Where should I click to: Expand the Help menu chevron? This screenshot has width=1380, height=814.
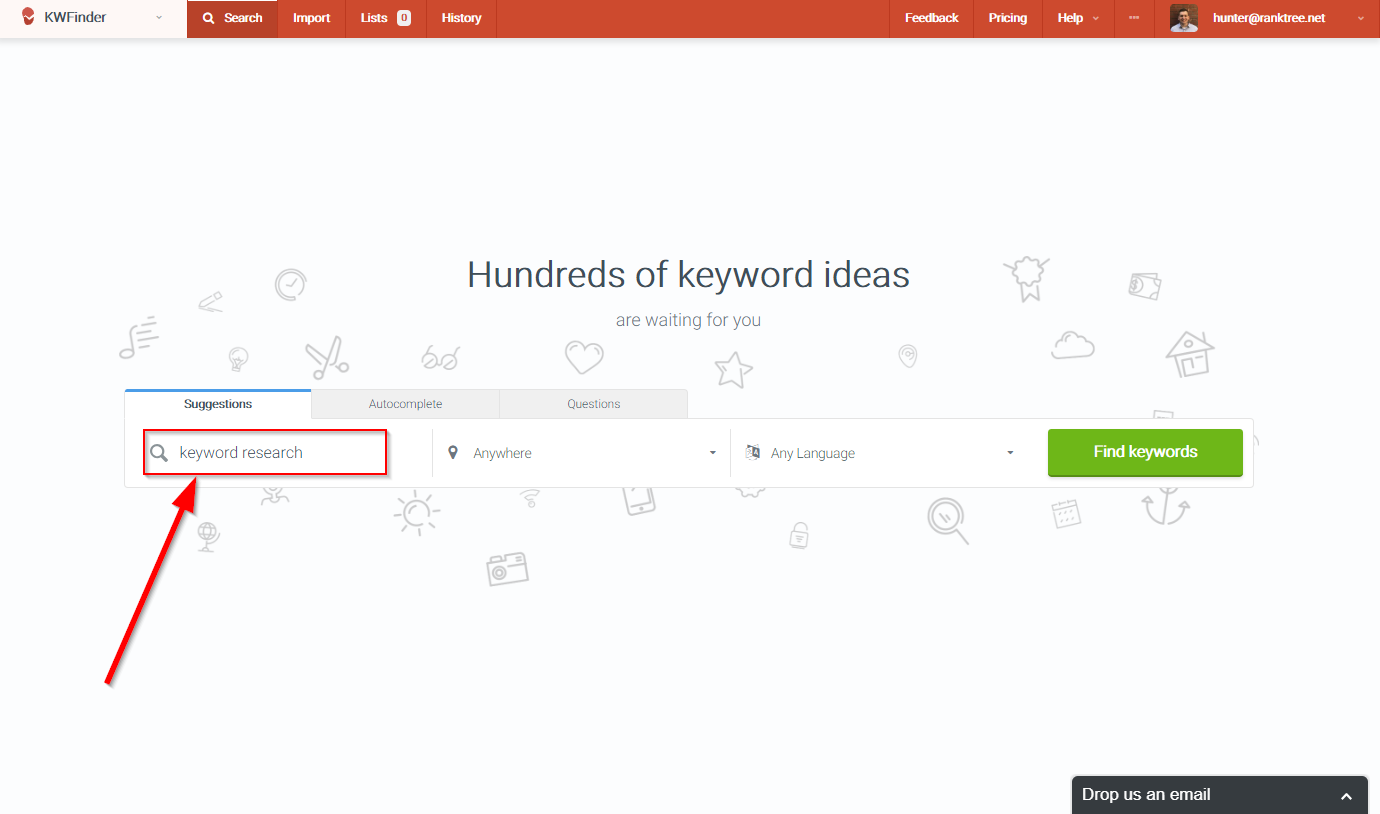pos(1096,17)
